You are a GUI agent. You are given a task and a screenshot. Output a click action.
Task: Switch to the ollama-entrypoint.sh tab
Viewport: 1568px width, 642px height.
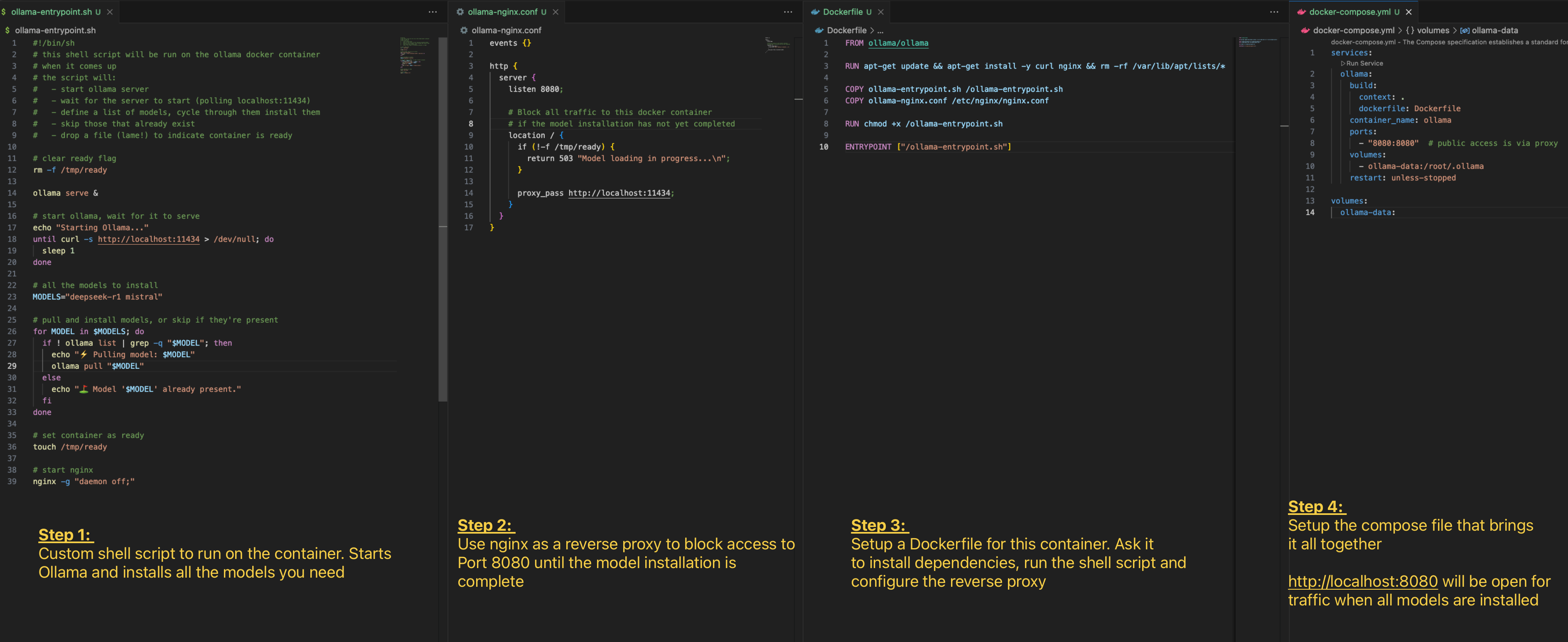point(51,12)
